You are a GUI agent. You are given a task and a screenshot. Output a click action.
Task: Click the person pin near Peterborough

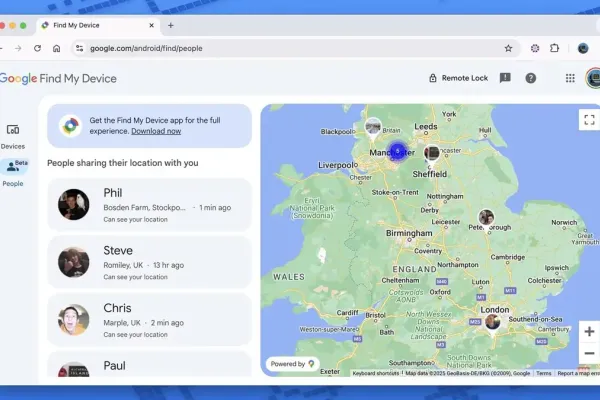pos(486,219)
